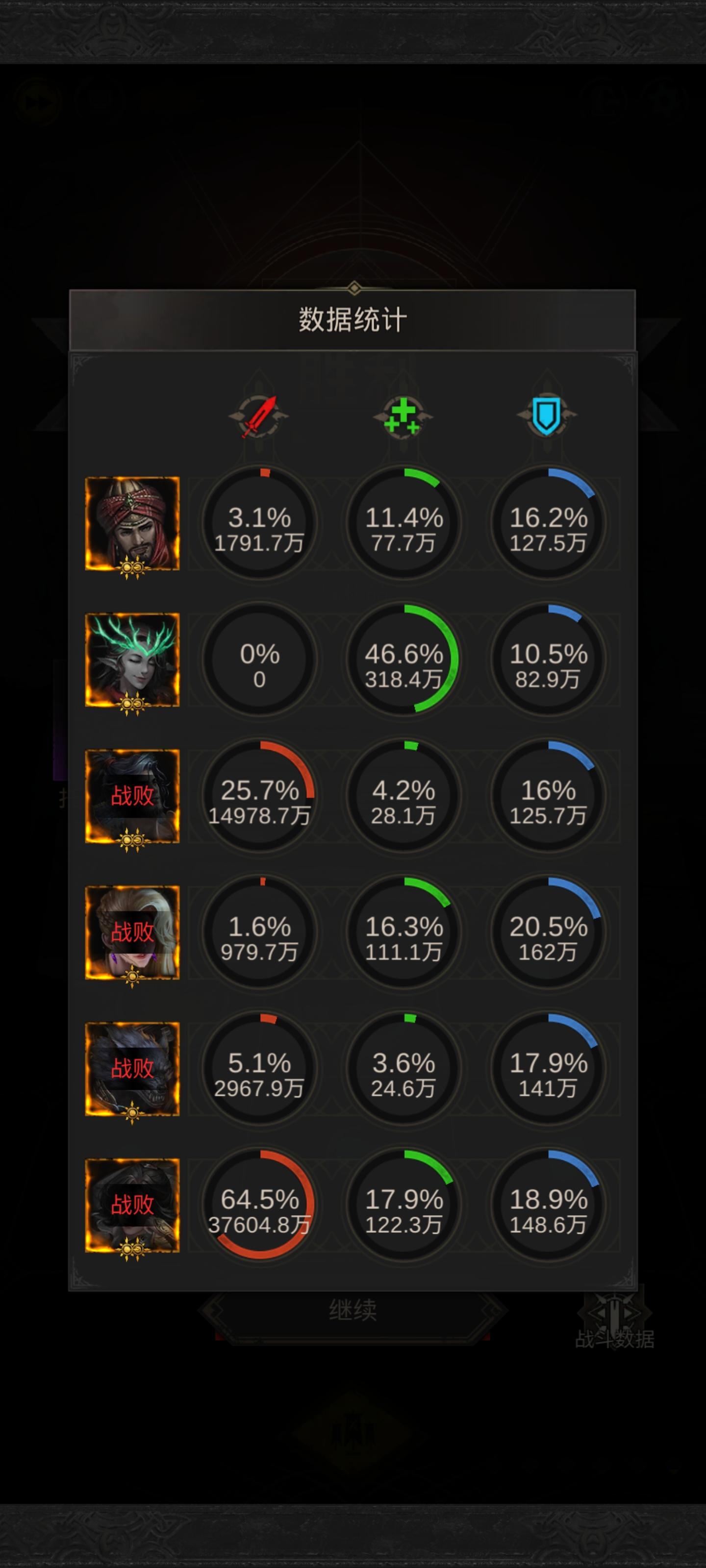Select the defeated blonde hero portrait
The width and height of the screenshot is (706, 1568).
pyautogui.click(x=132, y=933)
